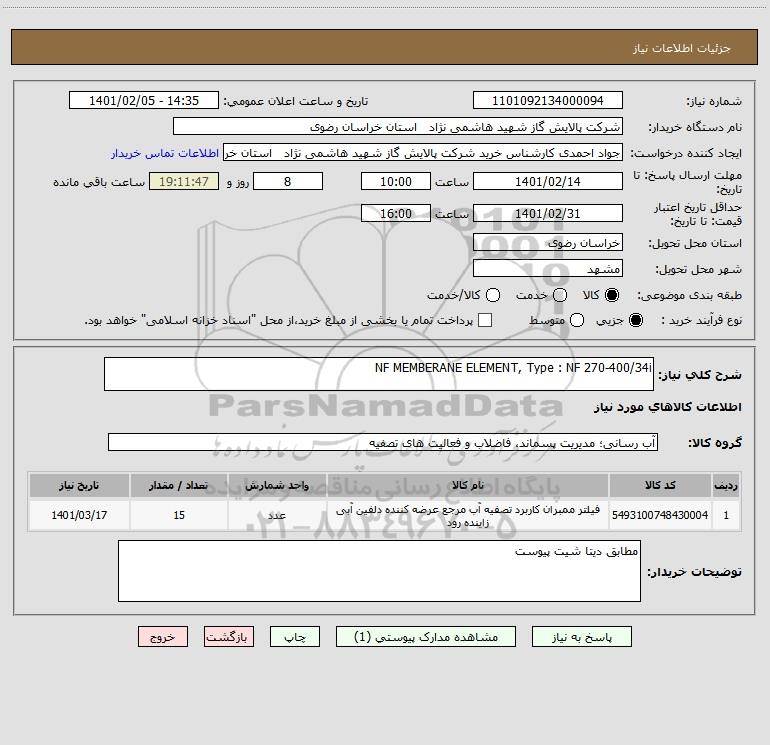Click the شهر محل تحویل field مشهد
The width and height of the screenshot is (770, 745).
tap(548, 269)
